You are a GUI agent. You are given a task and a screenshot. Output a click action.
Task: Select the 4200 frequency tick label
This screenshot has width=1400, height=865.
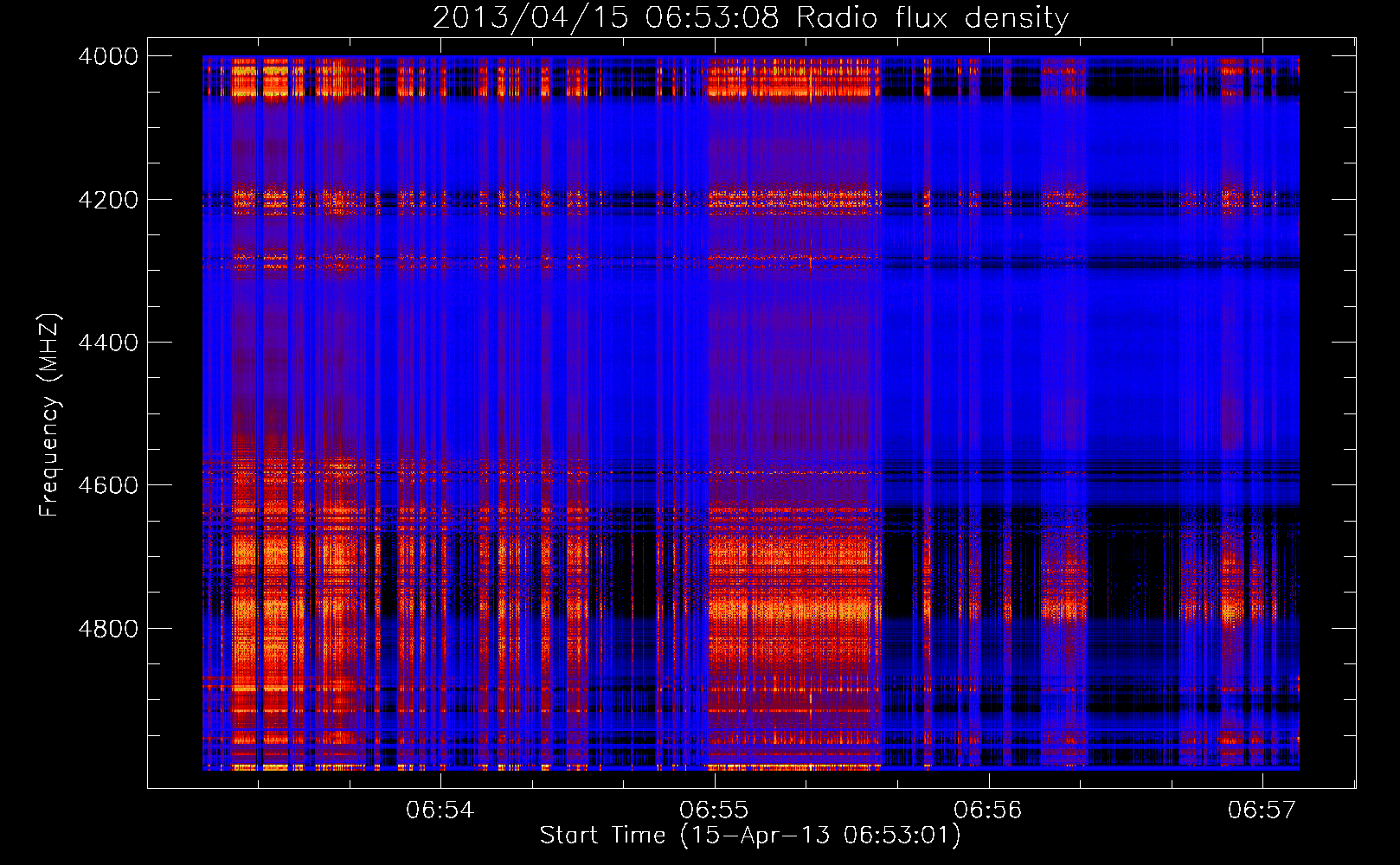(108, 200)
